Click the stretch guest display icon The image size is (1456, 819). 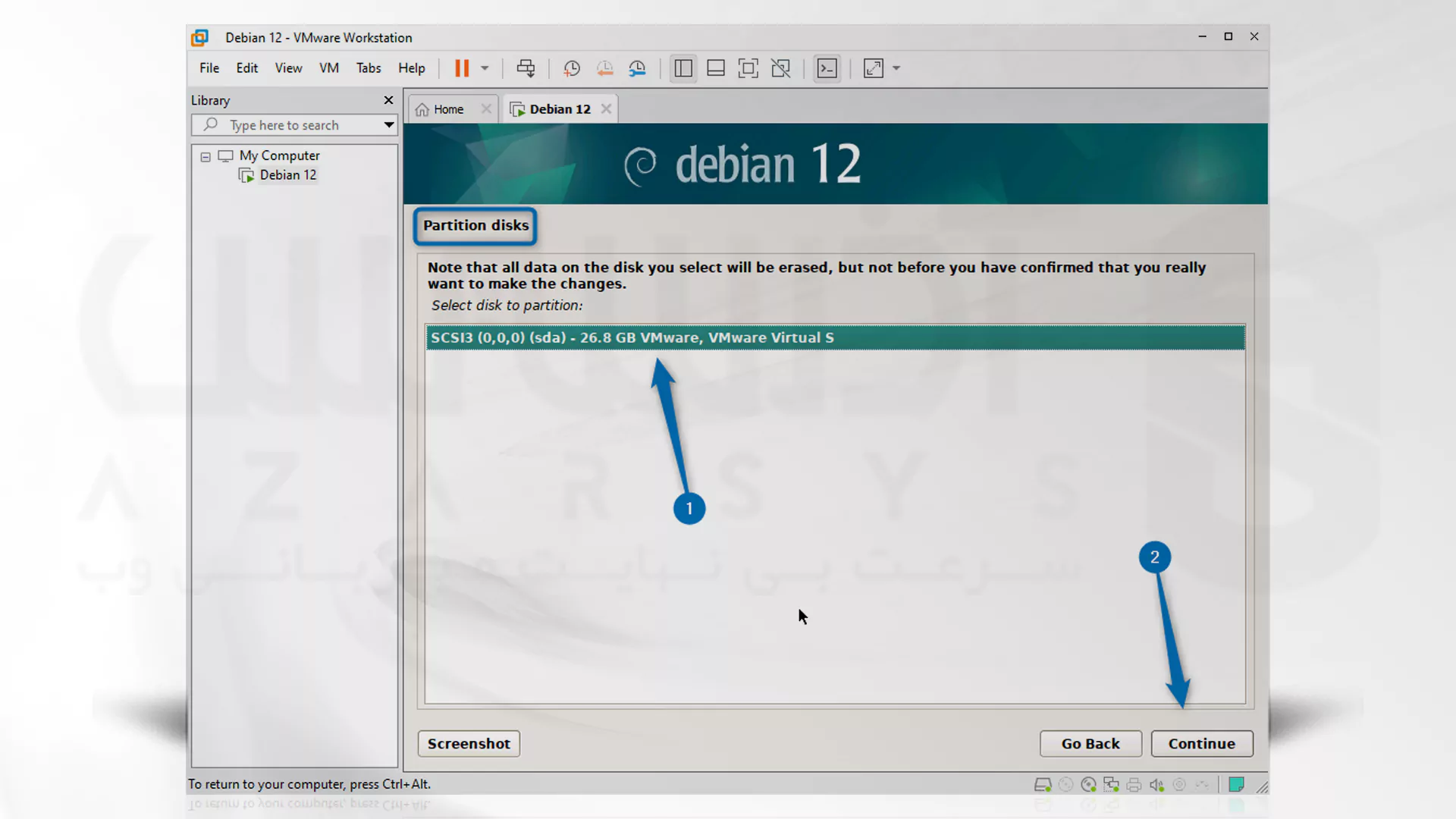(x=874, y=68)
